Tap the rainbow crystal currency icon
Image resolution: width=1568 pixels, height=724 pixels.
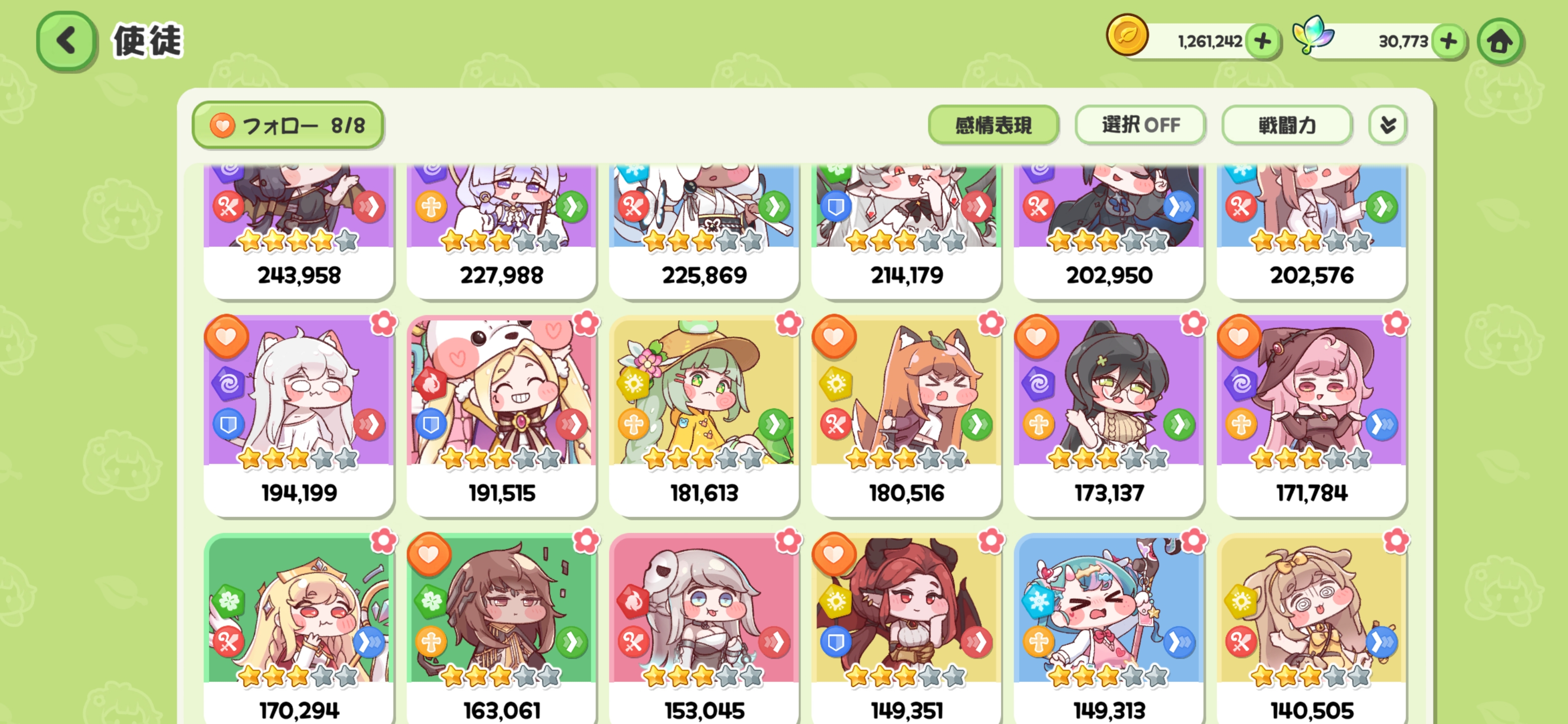[x=1313, y=35]
